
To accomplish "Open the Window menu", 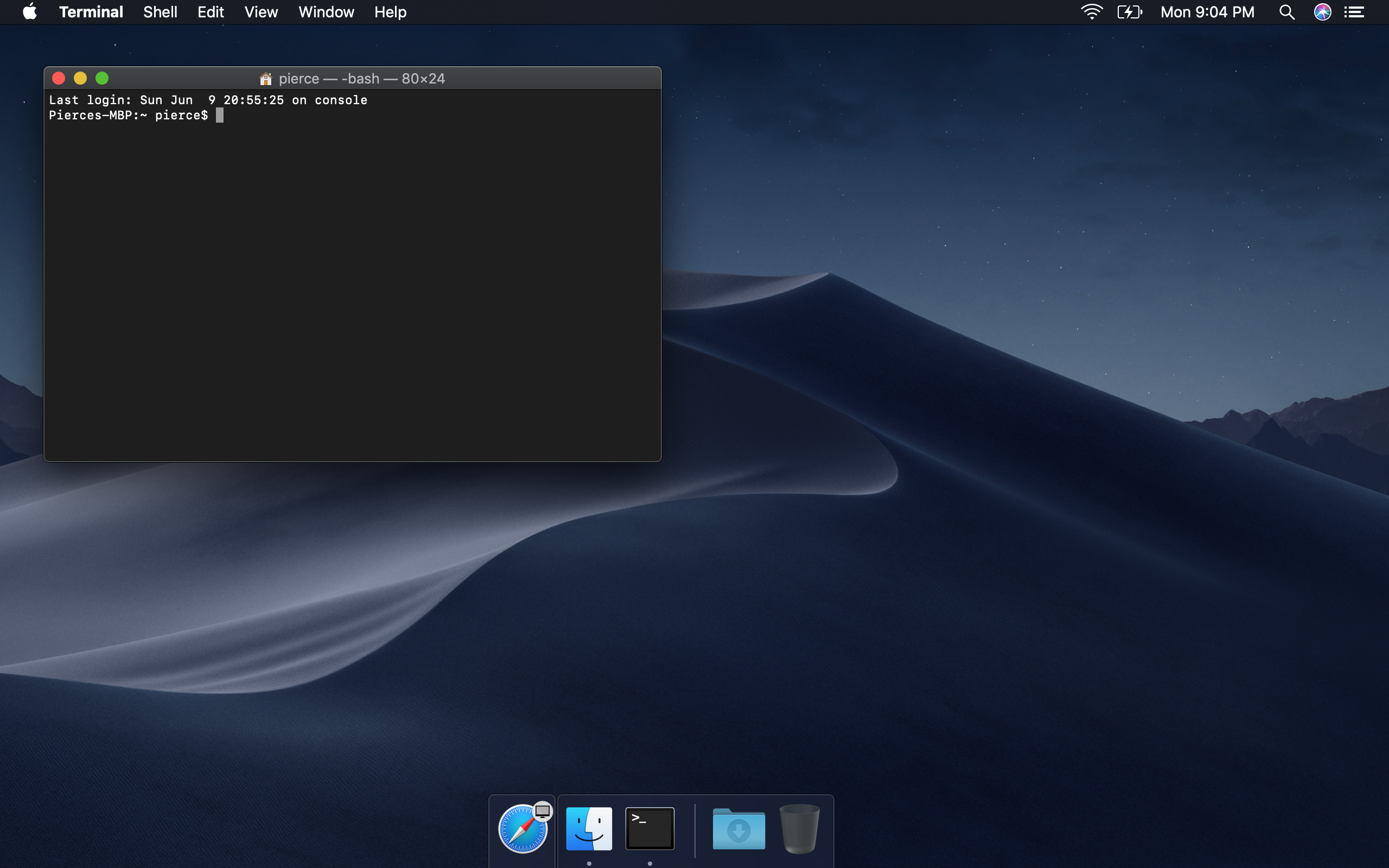I will pos(326,12).
